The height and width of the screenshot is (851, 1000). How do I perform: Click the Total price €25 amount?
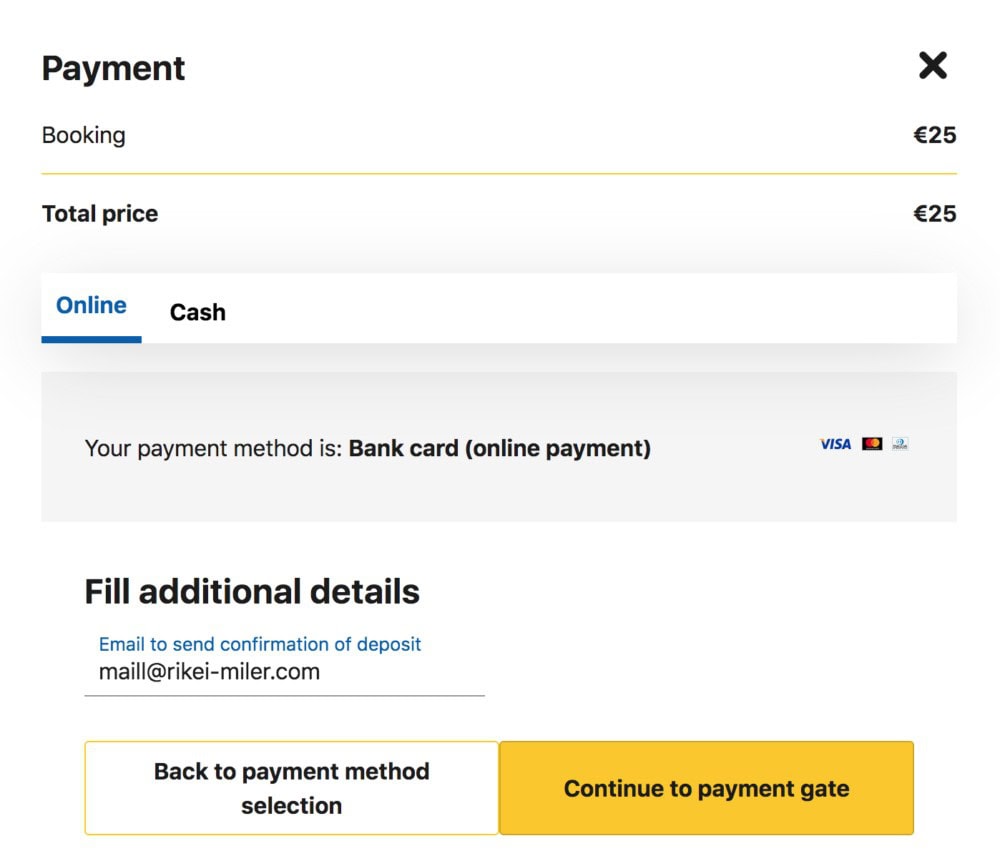[934, 214]
